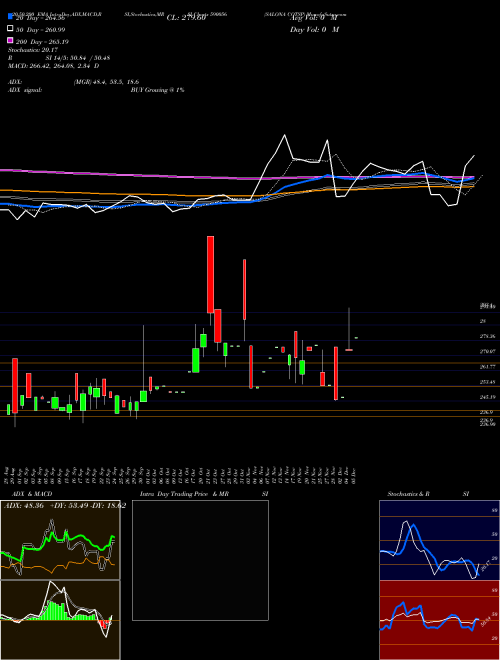Click the 270.07 price axis label
Screen dimensions: 500x660
point(487,351)
